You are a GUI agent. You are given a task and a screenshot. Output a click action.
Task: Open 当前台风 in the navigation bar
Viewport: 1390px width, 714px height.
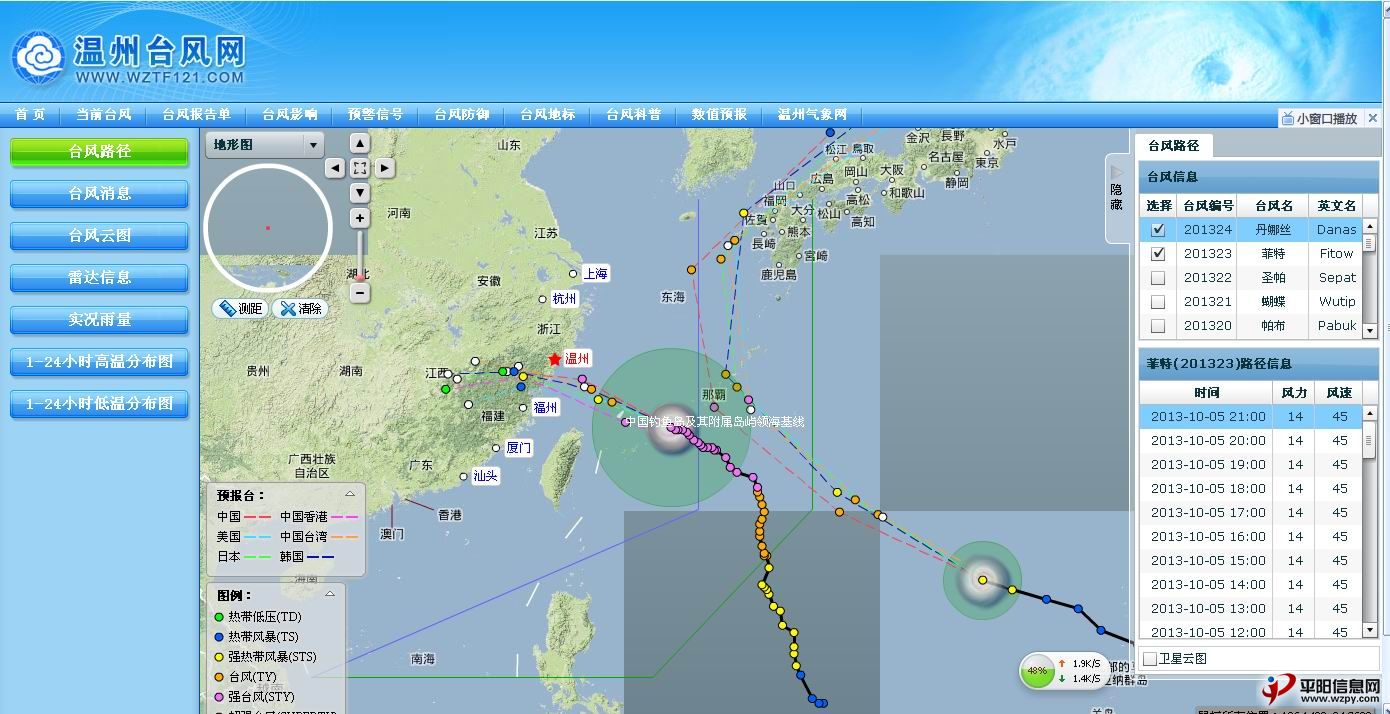[x=104, y=115]
